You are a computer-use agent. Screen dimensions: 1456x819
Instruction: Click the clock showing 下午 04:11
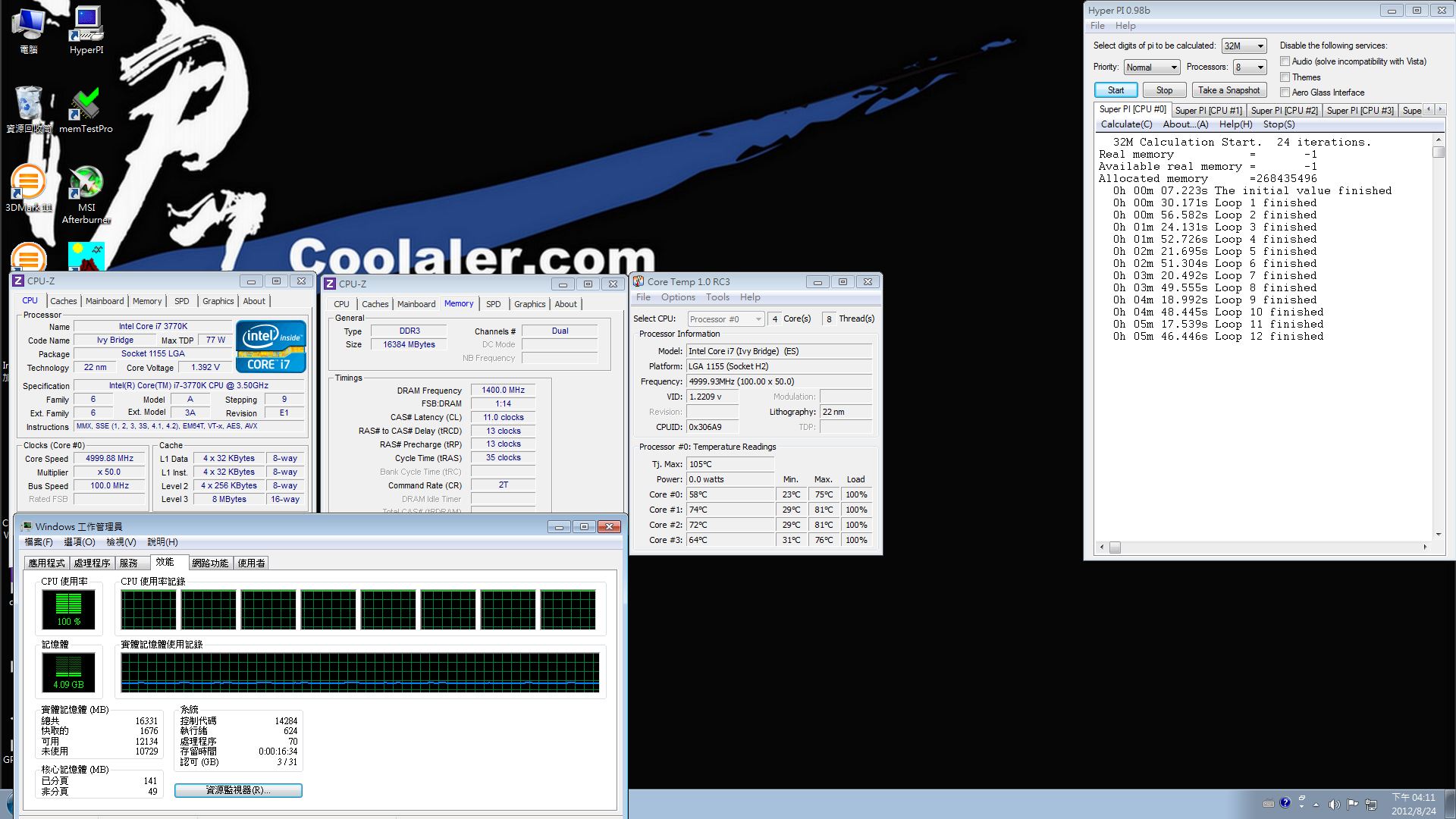click(1414, 798)
